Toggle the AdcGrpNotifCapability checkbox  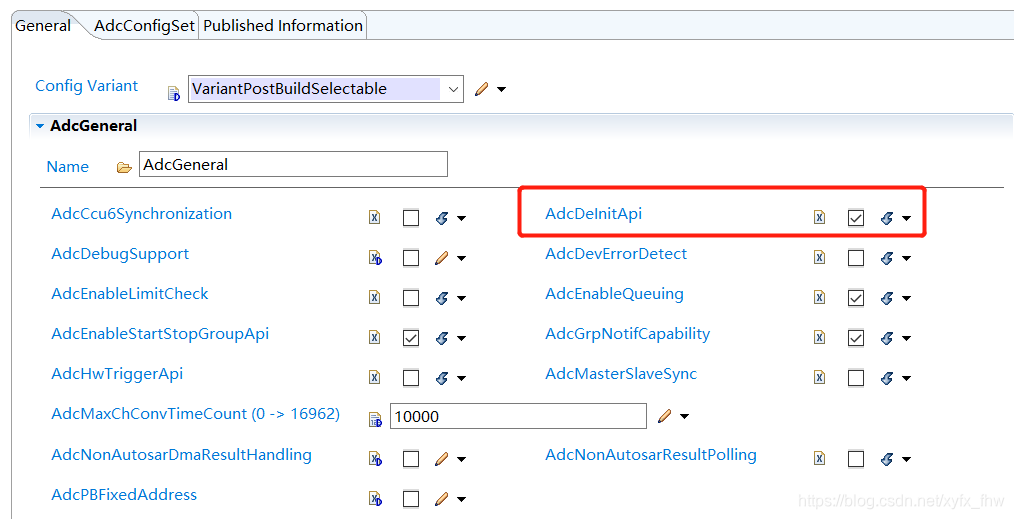pyautogui.click(x=856, y=338)
